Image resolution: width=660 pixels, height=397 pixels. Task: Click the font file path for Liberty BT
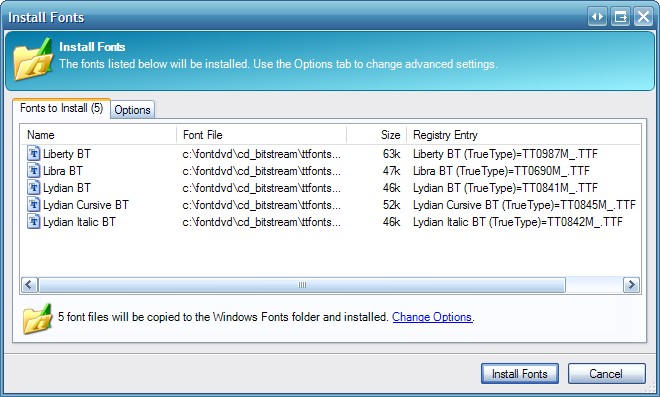[x=261, y=154]
